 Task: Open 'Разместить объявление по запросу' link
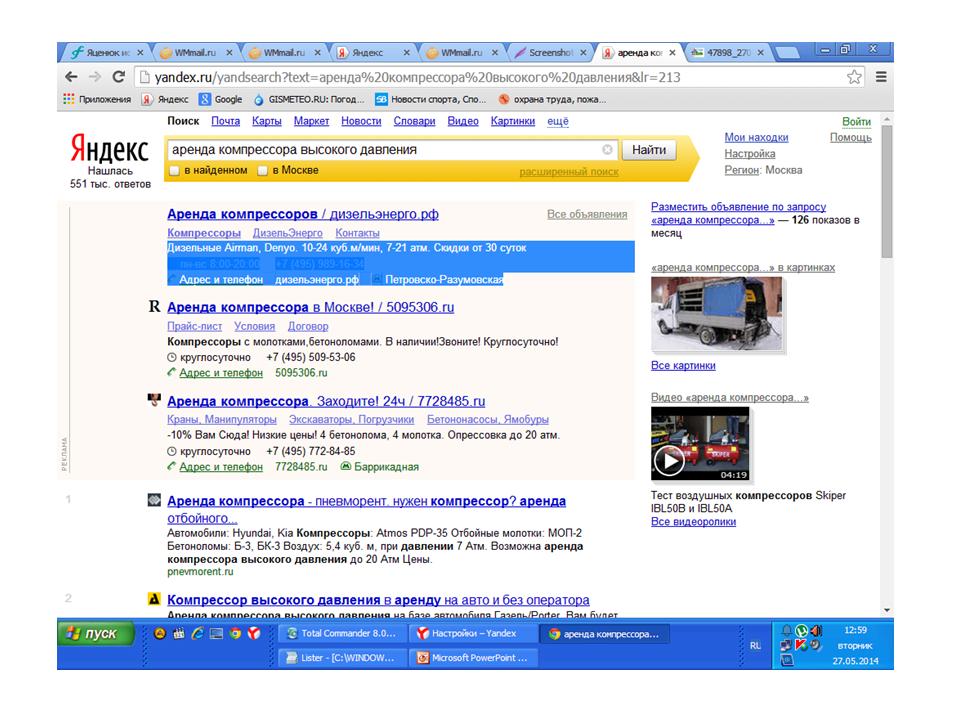(738, 207)
